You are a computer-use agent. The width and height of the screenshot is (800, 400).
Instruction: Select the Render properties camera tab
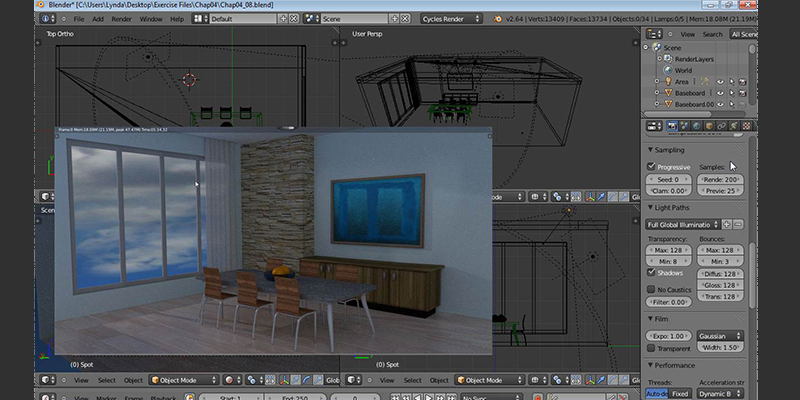[672, 126]
